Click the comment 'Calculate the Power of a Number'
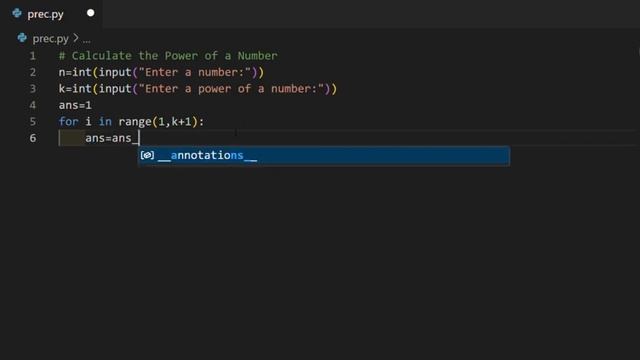The height and width of the screenshot is (360, 640). pos(168,56)
